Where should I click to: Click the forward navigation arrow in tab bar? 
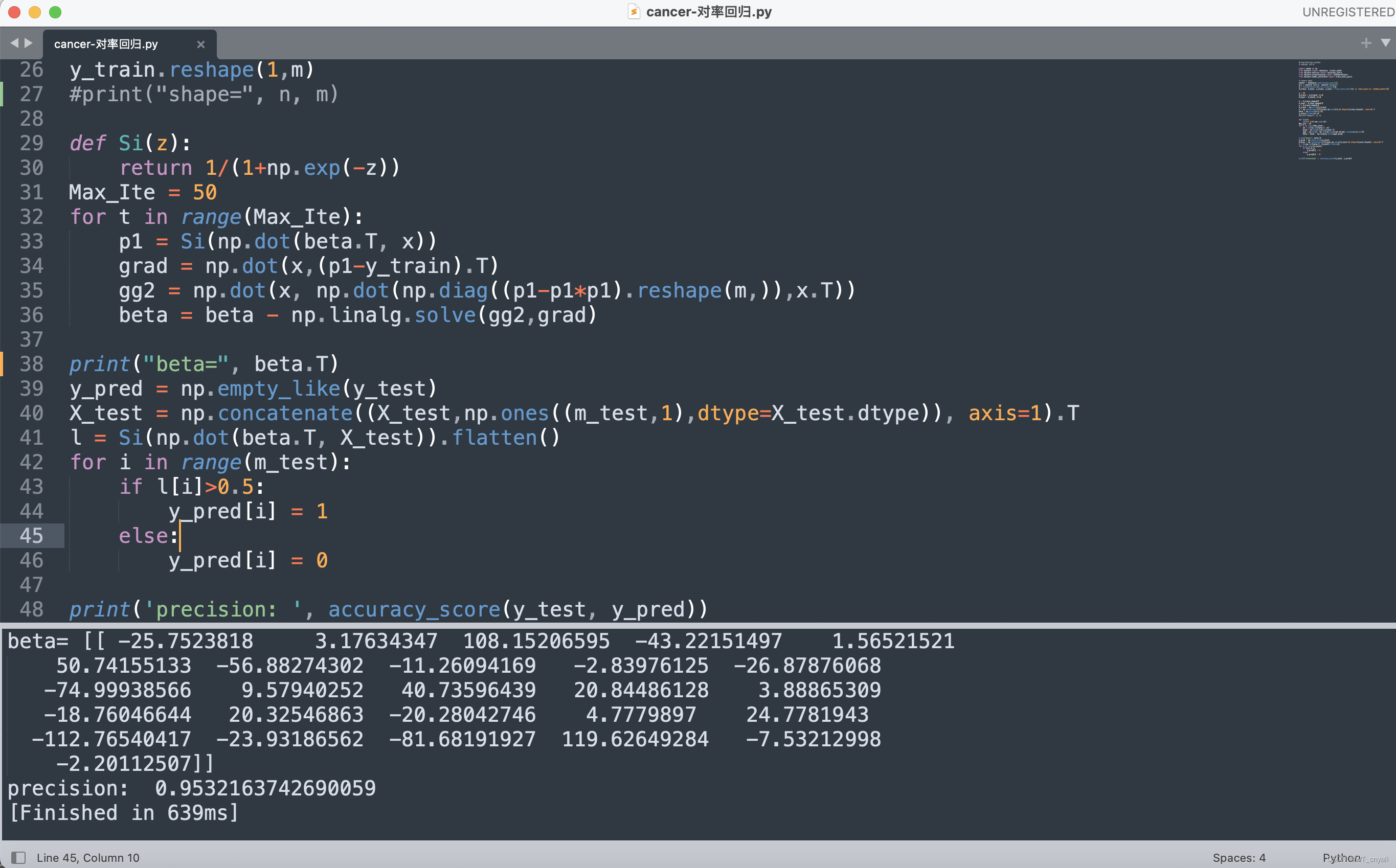[28, 43]
